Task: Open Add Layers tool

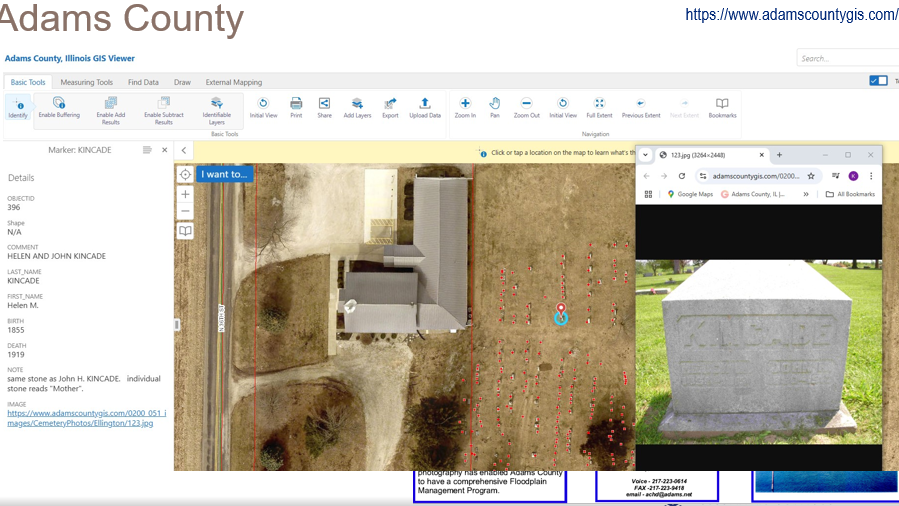Action: tap(357, 107)
